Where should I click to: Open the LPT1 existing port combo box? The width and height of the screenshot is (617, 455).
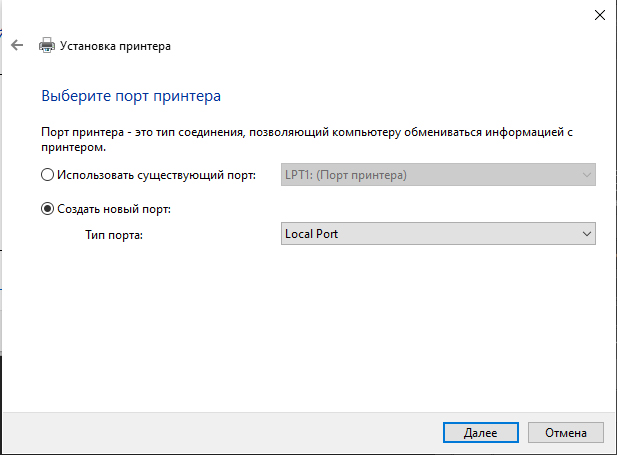point(438,174)
